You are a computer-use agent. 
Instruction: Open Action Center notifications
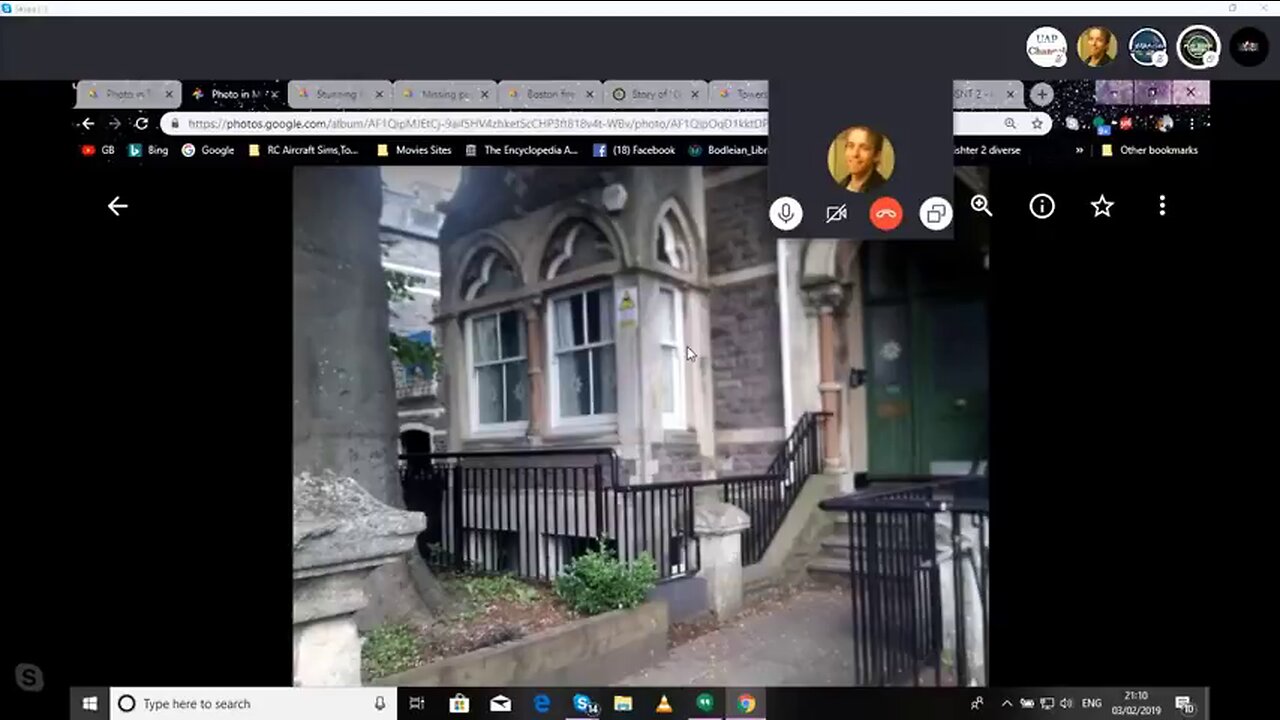pos(1183,704)
